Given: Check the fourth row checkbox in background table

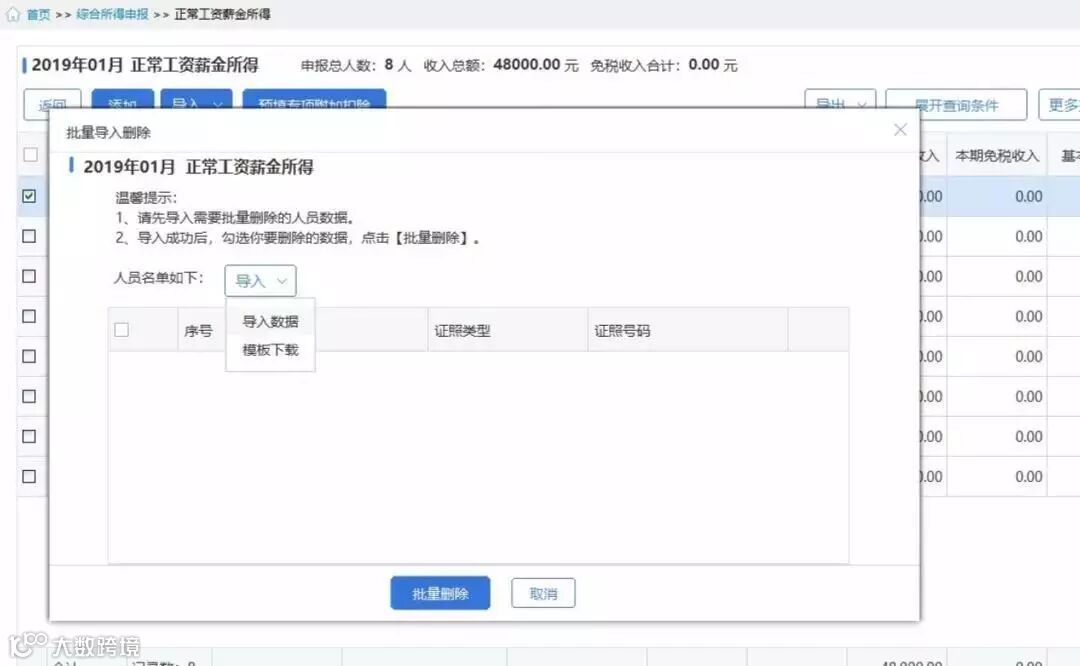Looking at the screenshot, I should coord(29,316).
